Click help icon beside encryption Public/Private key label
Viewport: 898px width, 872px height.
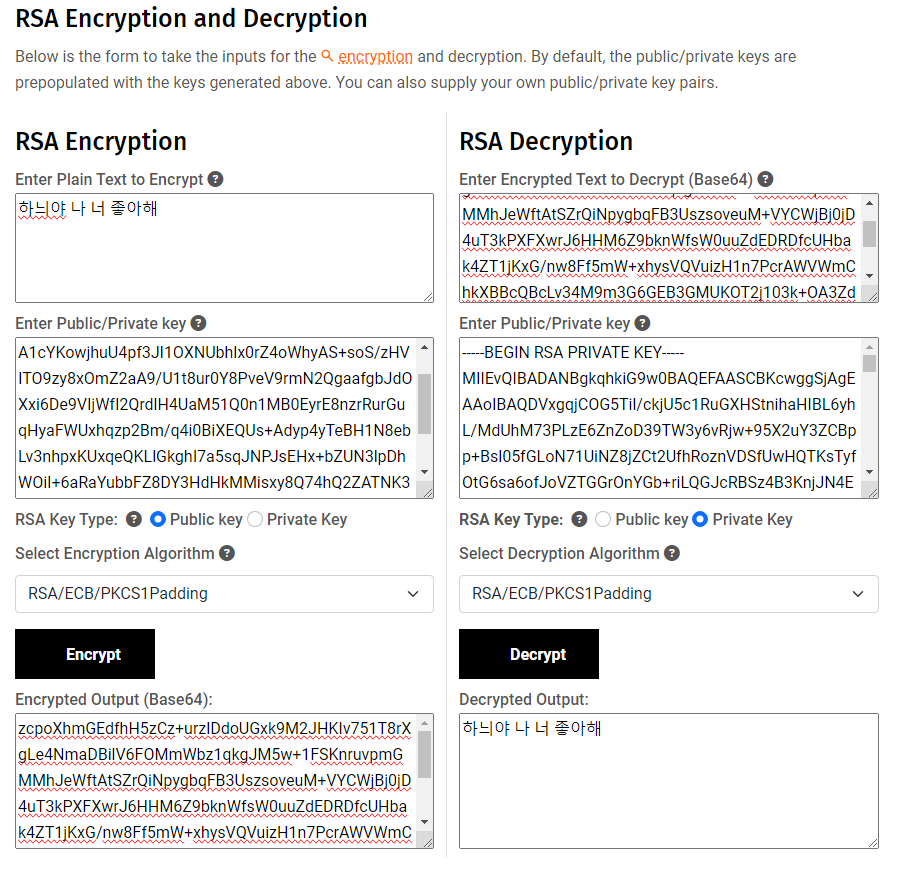tap(198, 323)
